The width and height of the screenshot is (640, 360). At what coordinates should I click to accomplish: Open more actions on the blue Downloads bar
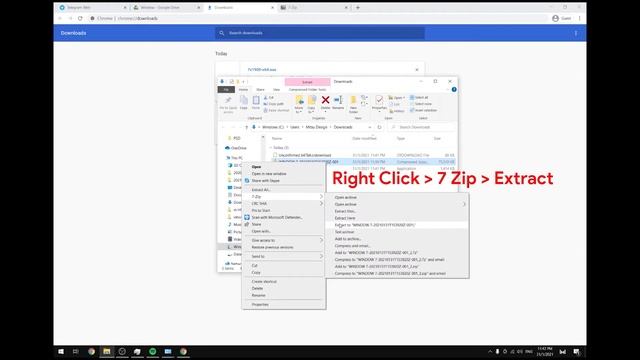[576, 33]
